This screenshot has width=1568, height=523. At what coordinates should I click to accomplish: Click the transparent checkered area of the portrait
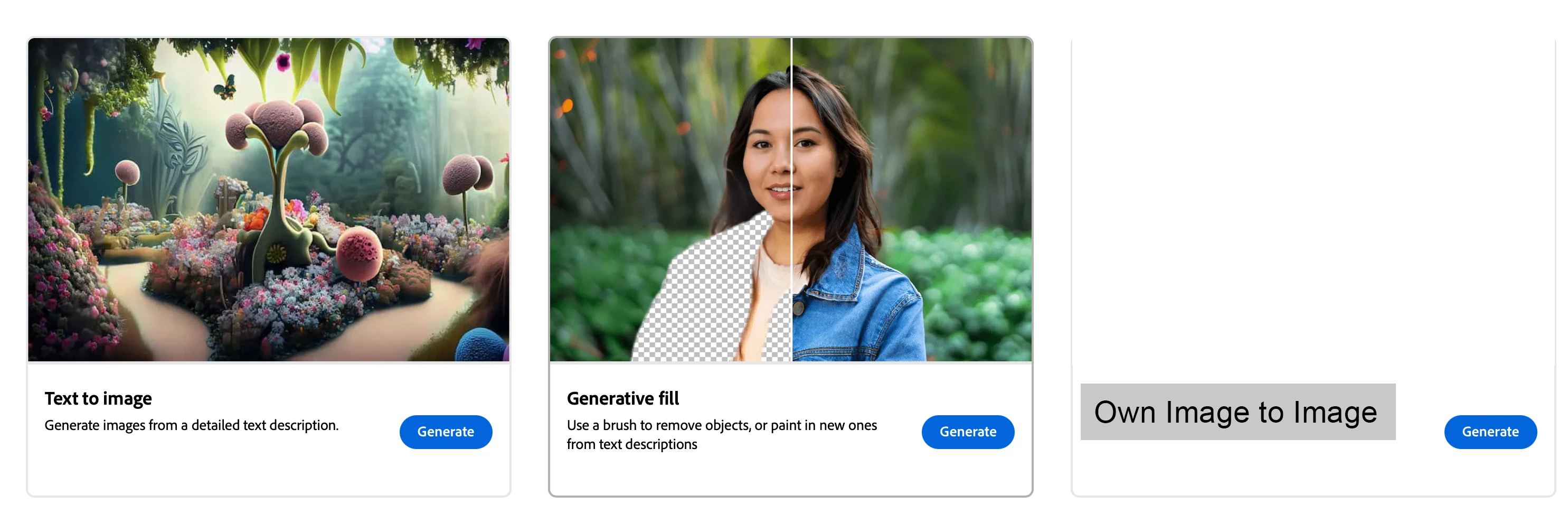coord(712,292)
